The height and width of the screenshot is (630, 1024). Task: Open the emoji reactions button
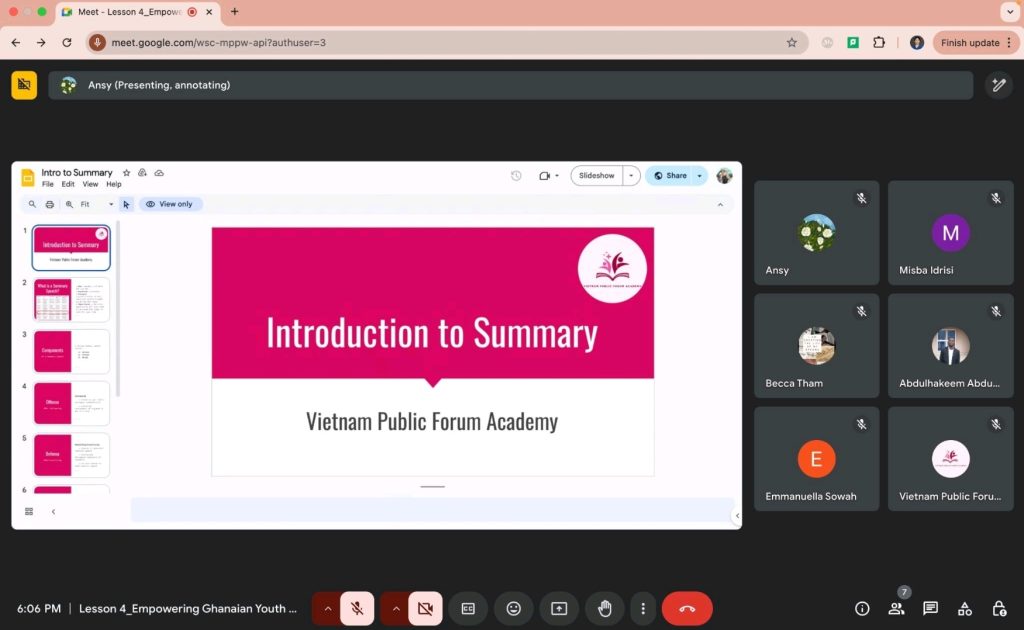tap(514, 608)
